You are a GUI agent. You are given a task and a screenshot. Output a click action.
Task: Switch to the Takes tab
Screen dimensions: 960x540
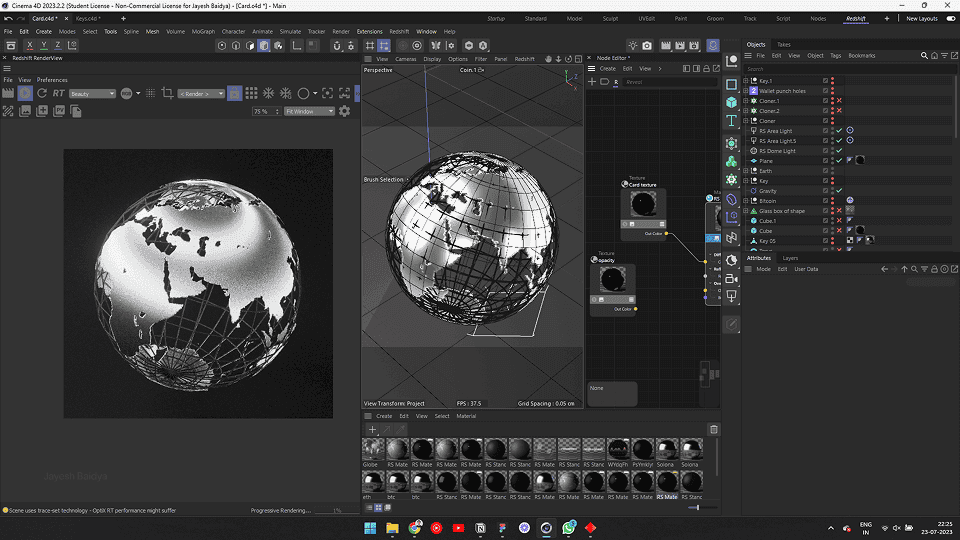pos(783,44)
